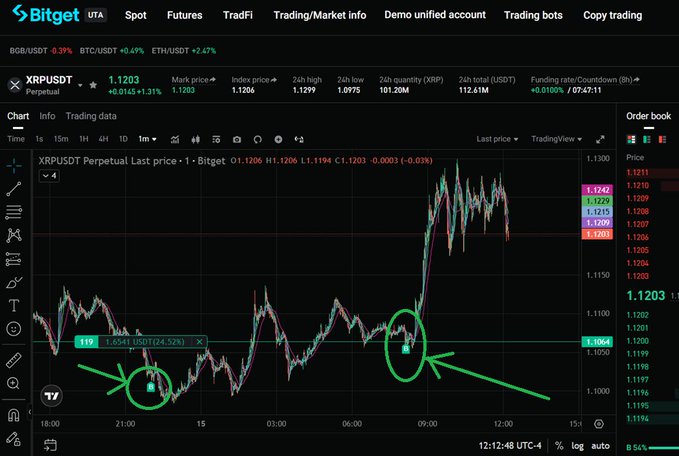Open BTC/USDT ticker link

pyautogui.click(x=112, y=51)
